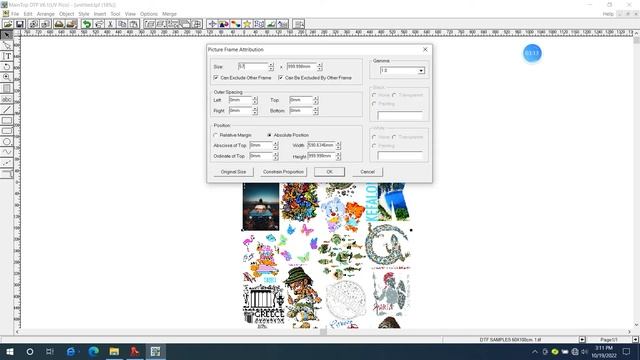
Task: Click the first Size input field
Action: tap(253, 67)
